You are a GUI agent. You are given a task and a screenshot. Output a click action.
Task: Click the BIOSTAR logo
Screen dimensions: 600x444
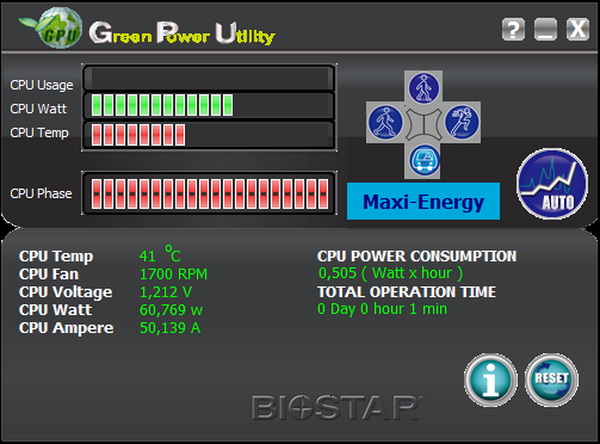coord(337,408)
